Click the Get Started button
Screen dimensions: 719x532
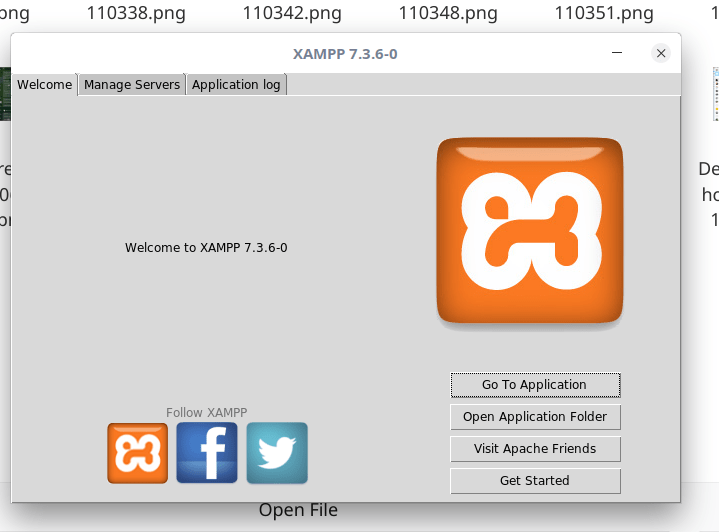tap(535, 481)
